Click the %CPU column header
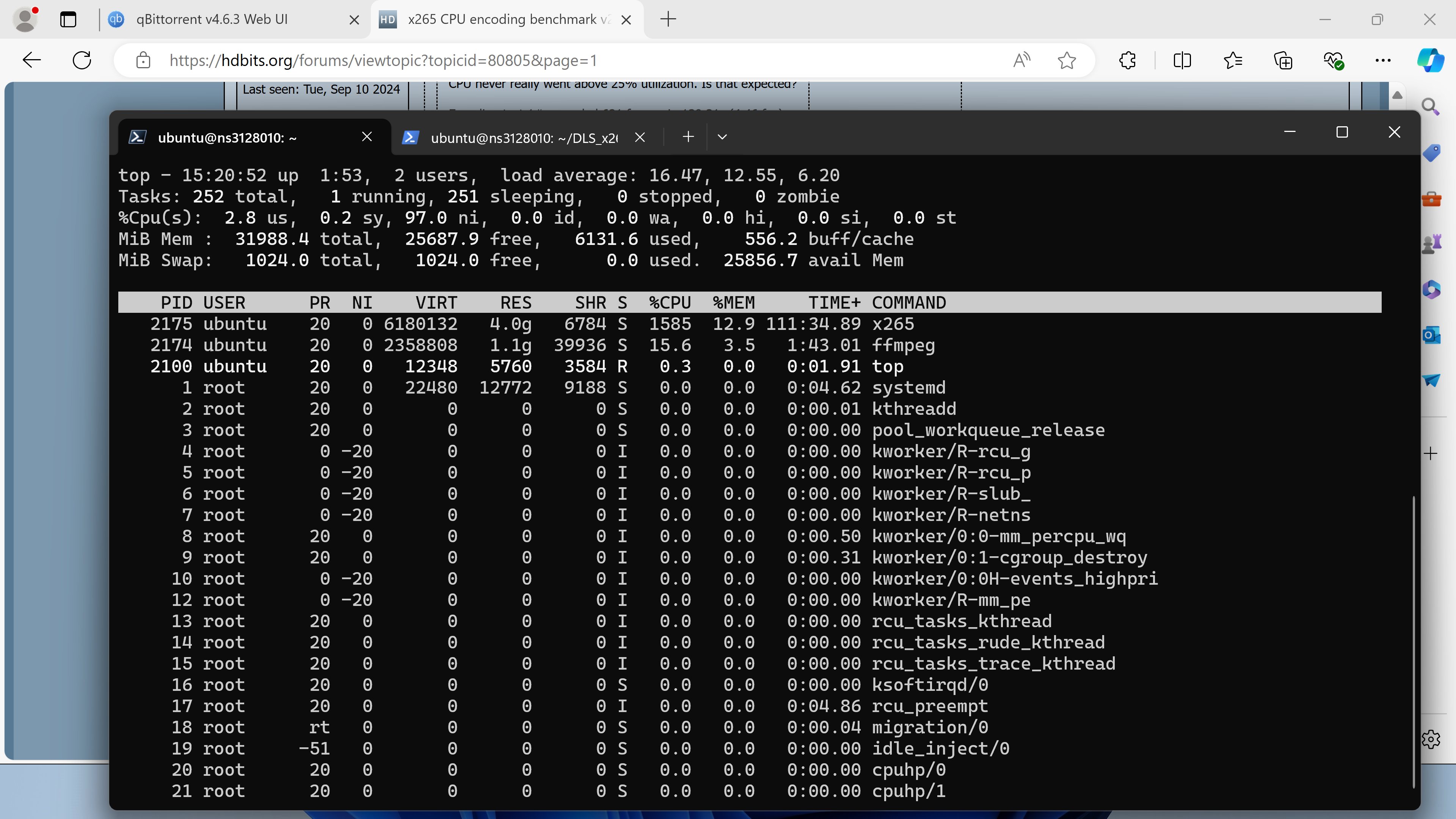This screenshot has width=1456, height=819. tap(670, 303)
